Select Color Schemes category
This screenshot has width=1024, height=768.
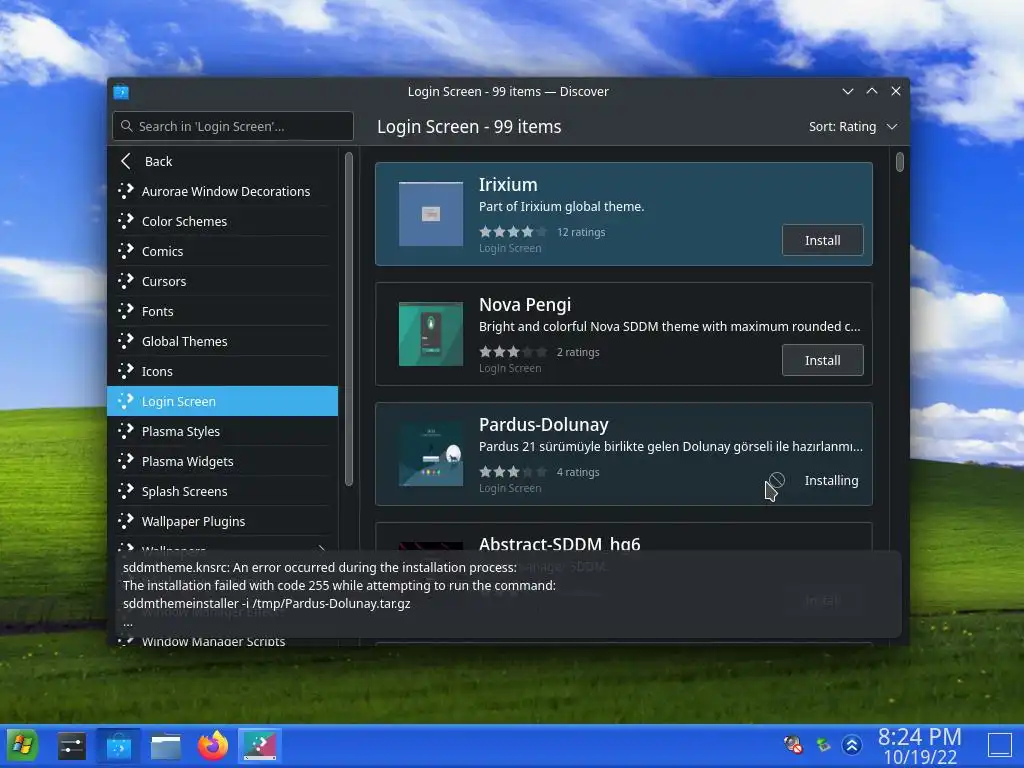click(x=223, y=221)
